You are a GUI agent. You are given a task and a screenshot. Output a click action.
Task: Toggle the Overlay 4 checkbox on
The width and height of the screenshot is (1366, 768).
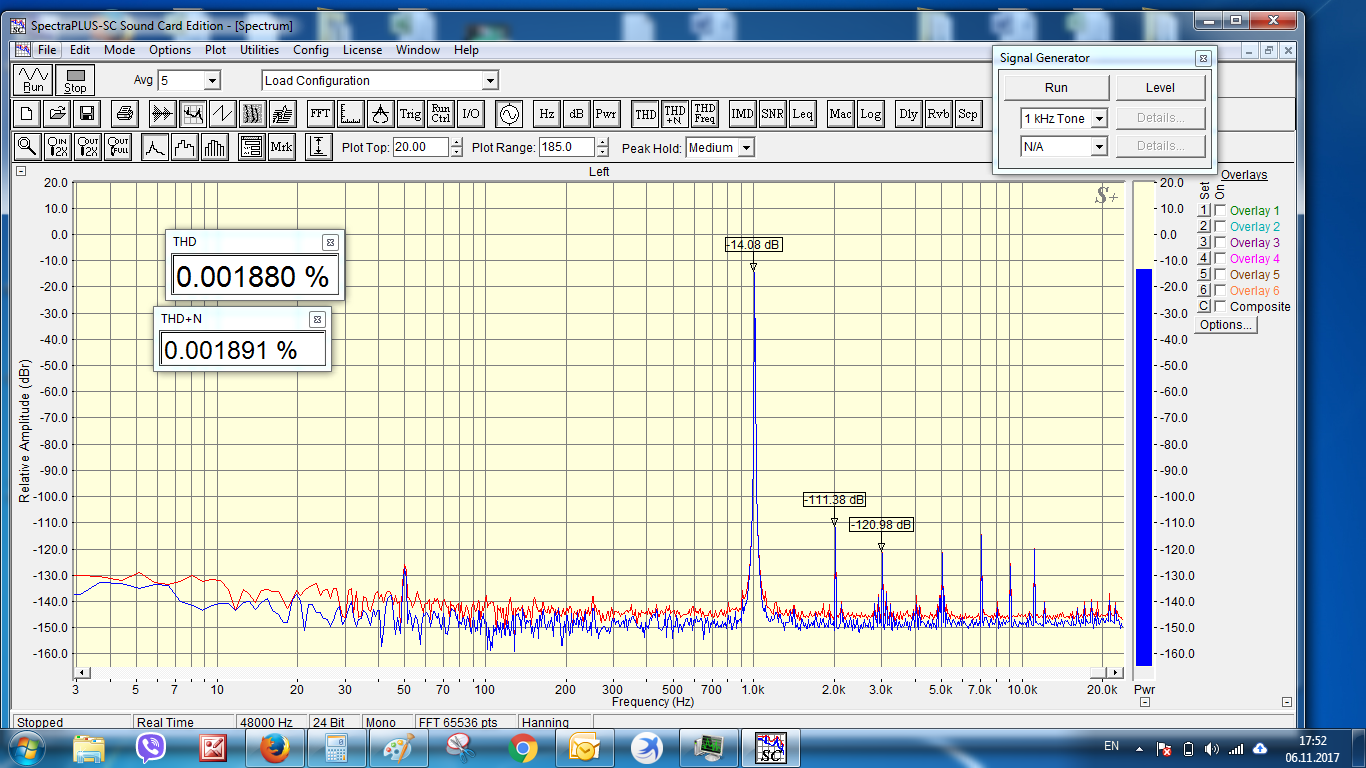(x=1220, y=259)
